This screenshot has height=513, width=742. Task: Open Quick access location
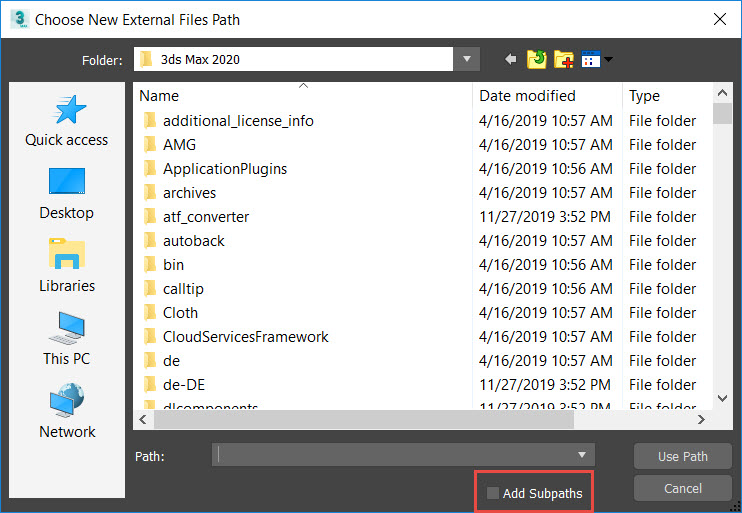coord(67,121)
